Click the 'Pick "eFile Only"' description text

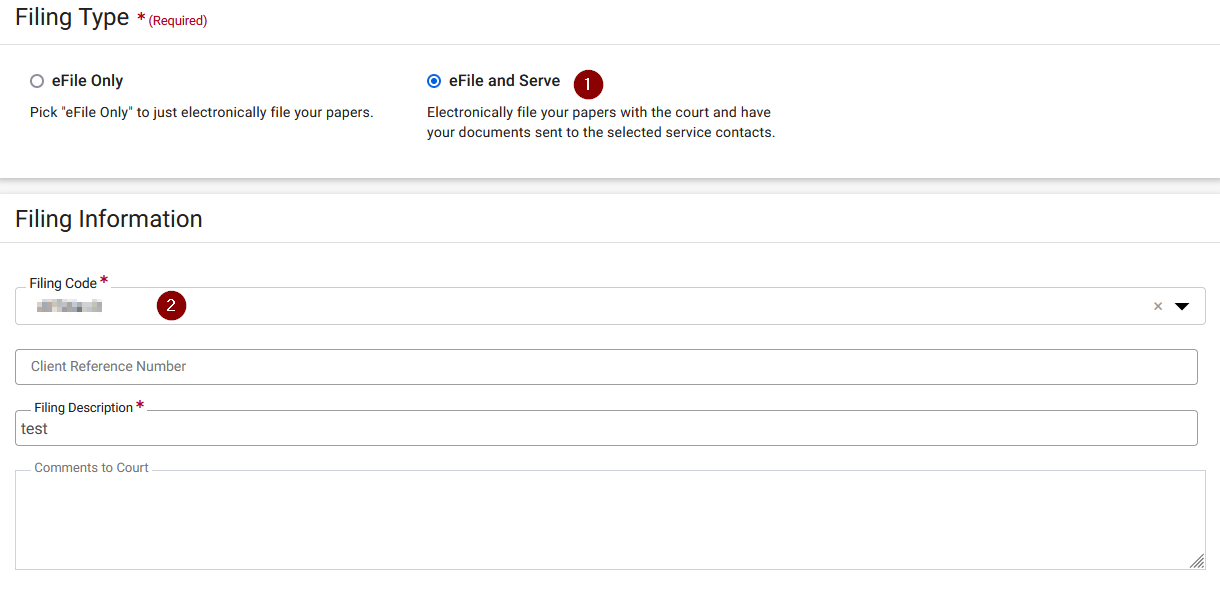[202, 112]
